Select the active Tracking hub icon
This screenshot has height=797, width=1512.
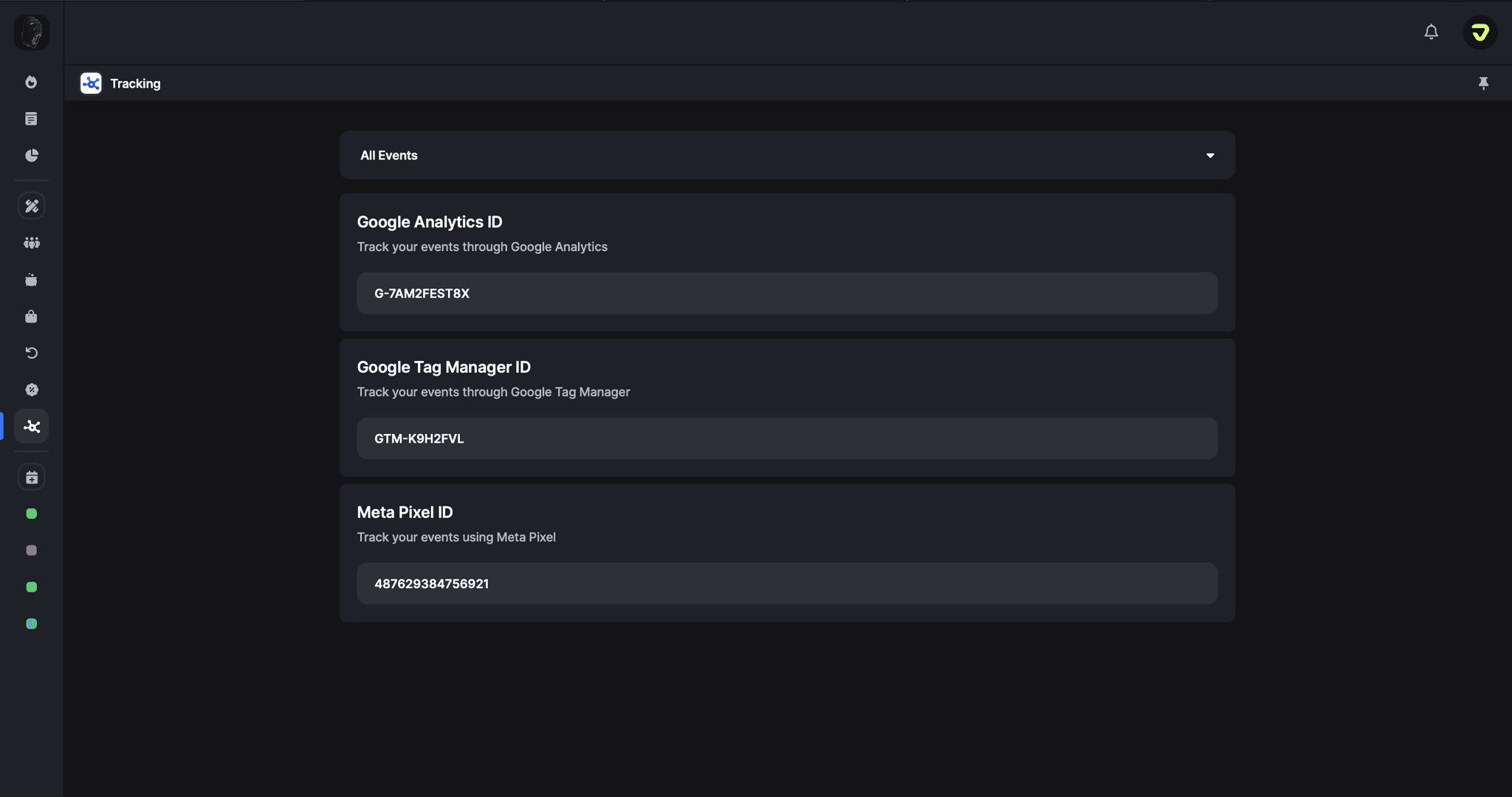click(30, 426)
